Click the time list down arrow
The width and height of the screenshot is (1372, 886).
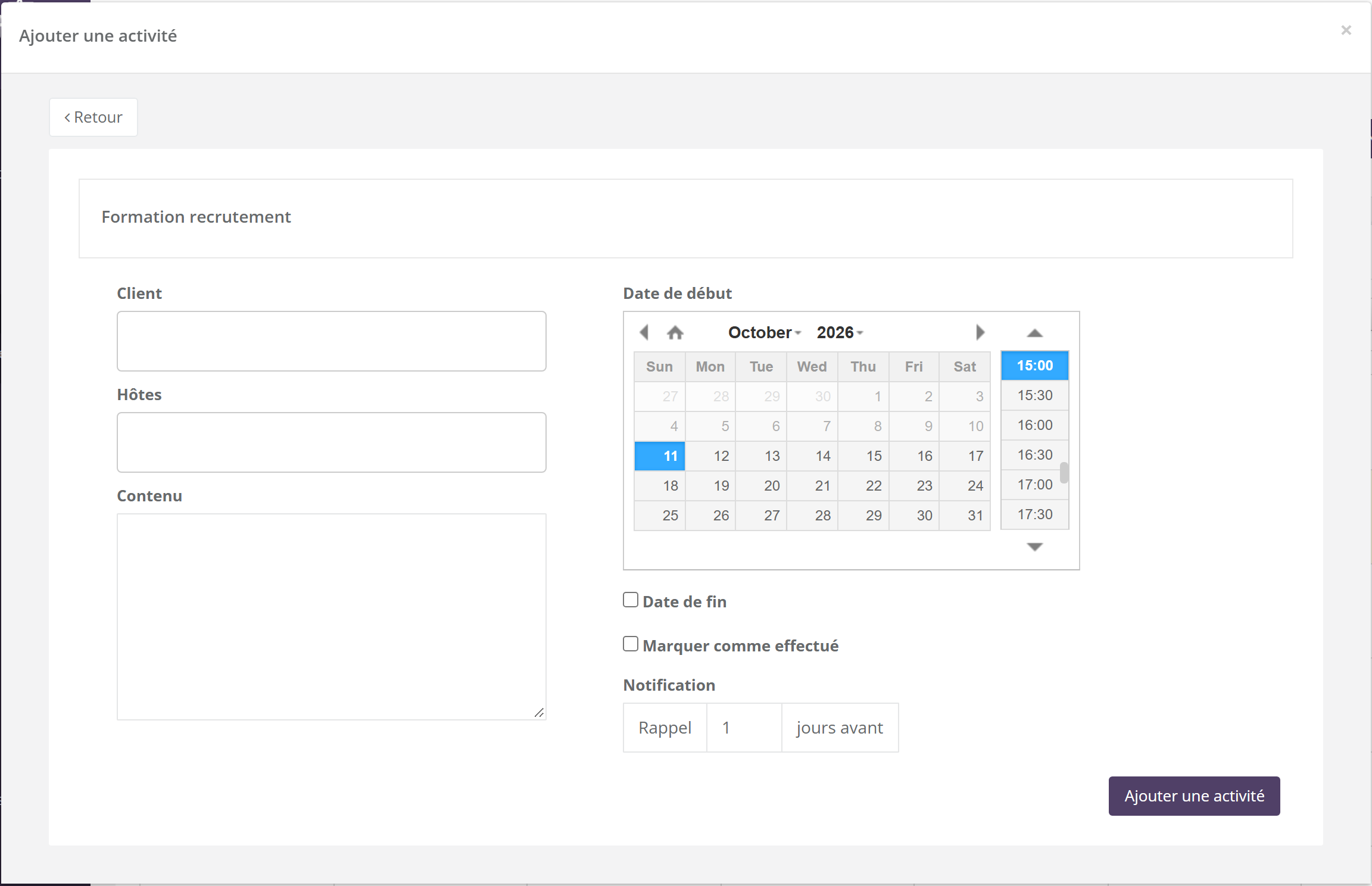click(1035, 547)
